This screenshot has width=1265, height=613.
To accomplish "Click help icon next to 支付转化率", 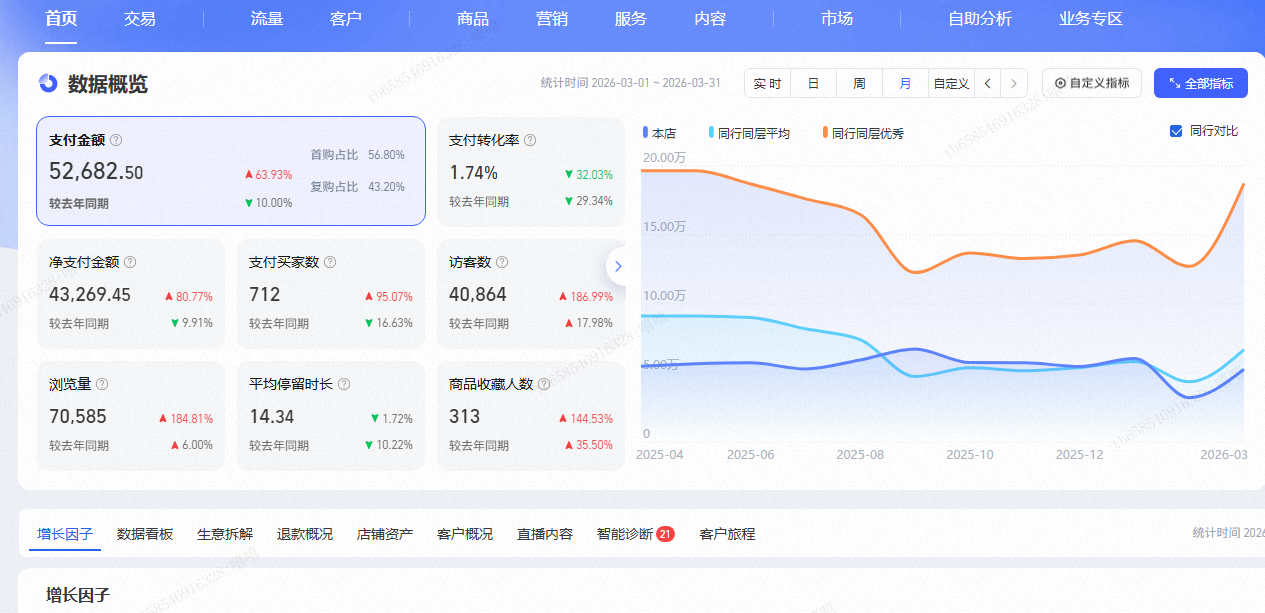I will [530, 140].
